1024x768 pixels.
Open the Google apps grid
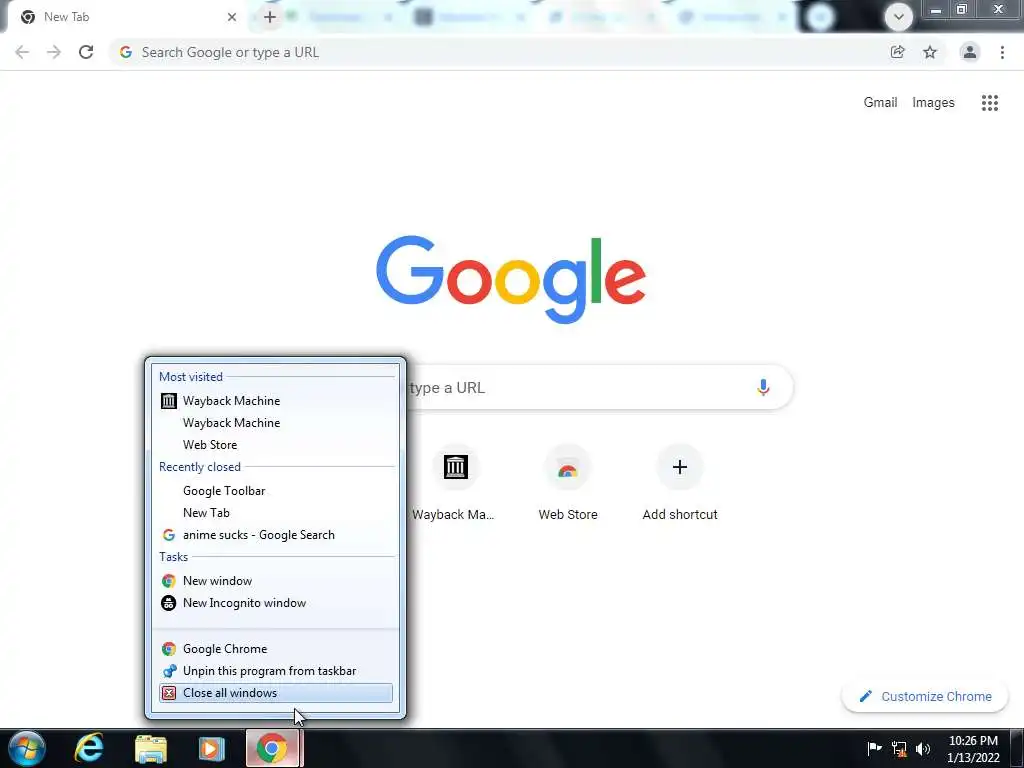(x=989, y=103)
